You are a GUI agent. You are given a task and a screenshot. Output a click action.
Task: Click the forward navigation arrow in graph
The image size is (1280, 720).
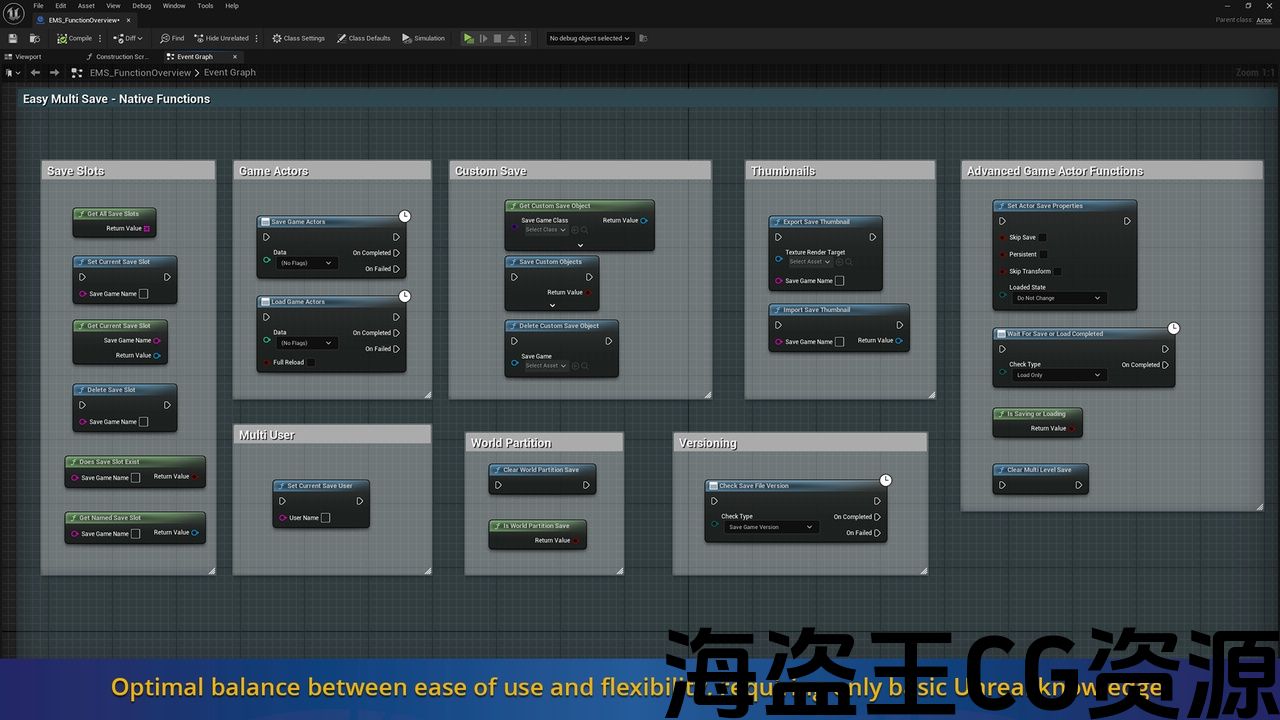click(55, 72)
